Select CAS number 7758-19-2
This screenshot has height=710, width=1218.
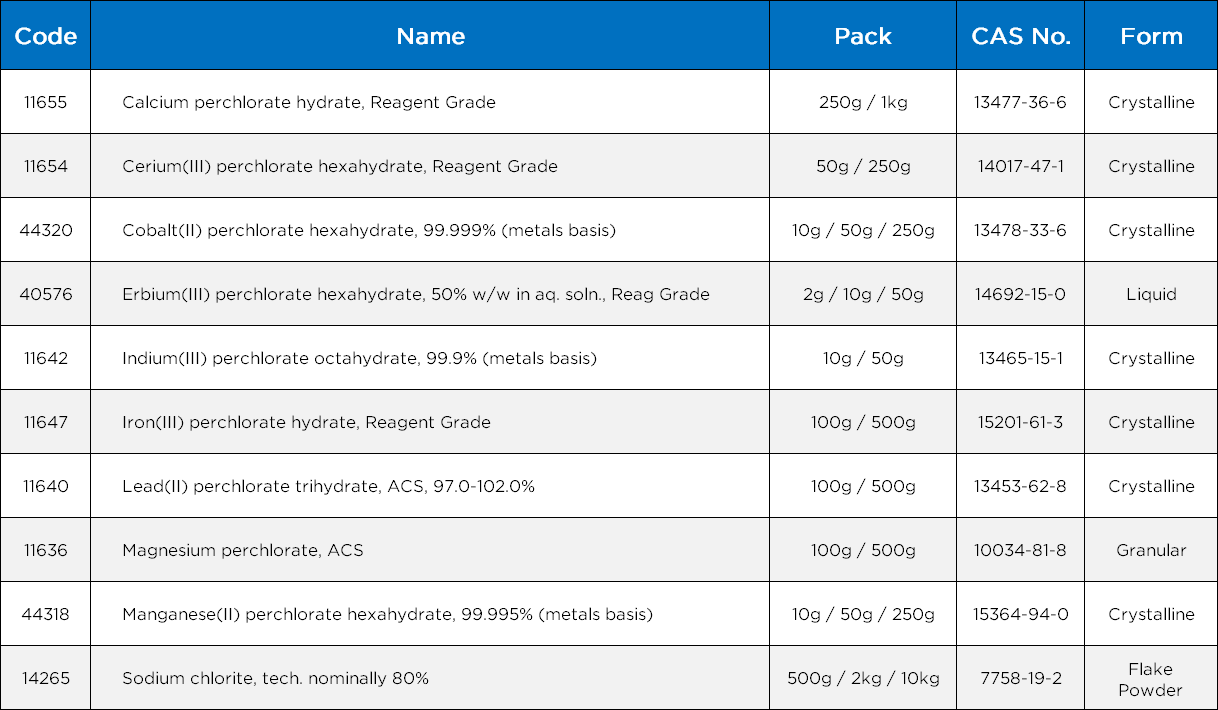click(x=1020, y=678)
